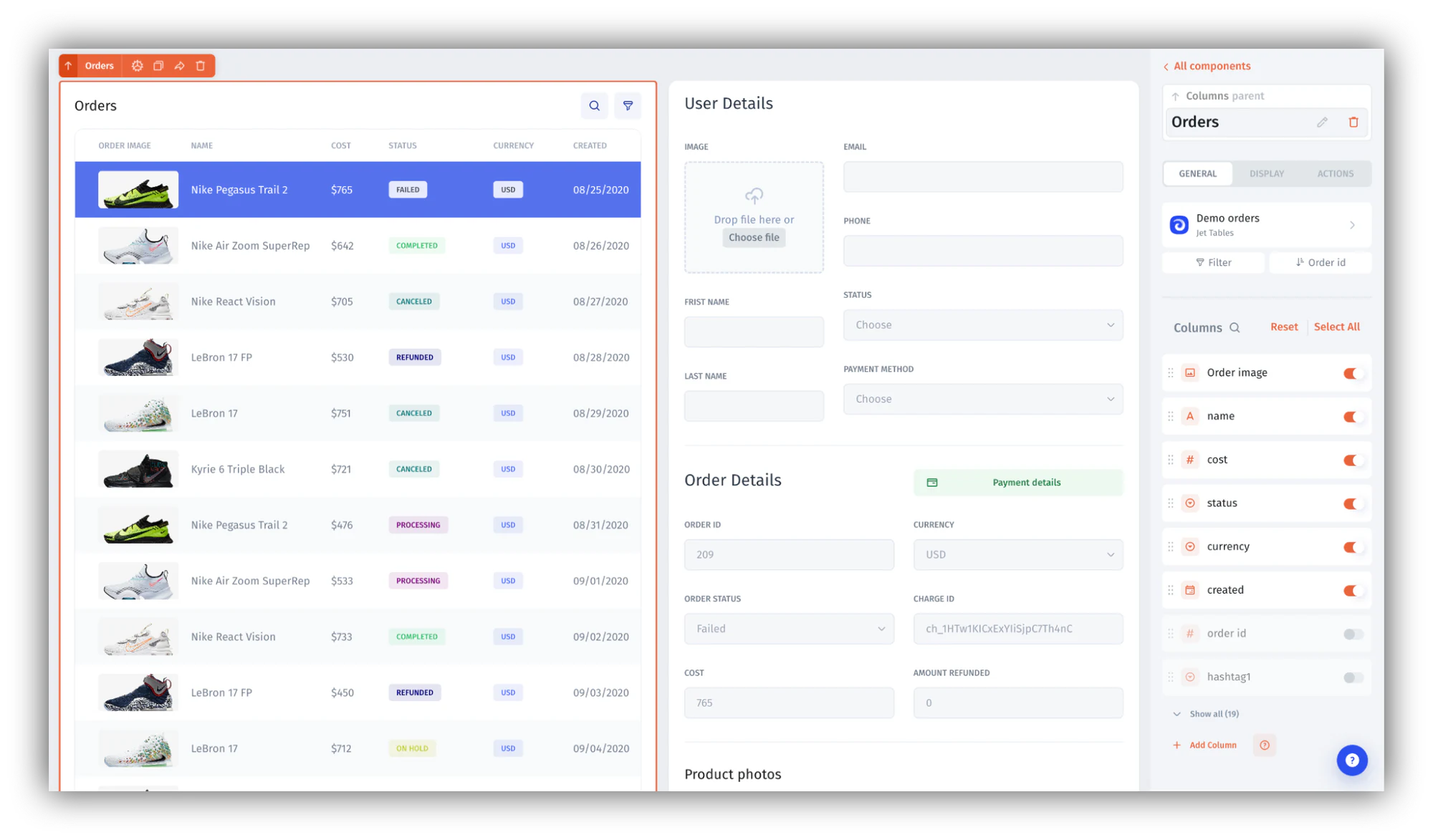Grab the drag handle for Order image column

click(1171, 373)
